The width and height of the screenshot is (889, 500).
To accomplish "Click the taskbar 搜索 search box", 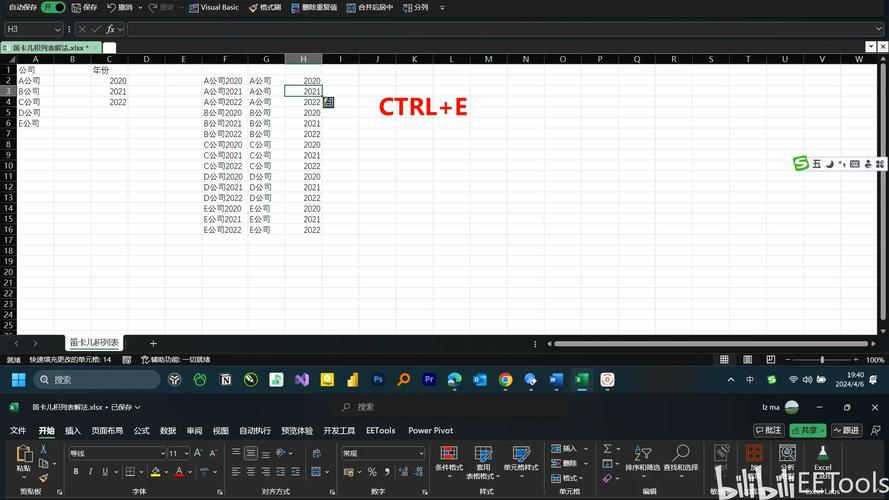I will 96,380.
